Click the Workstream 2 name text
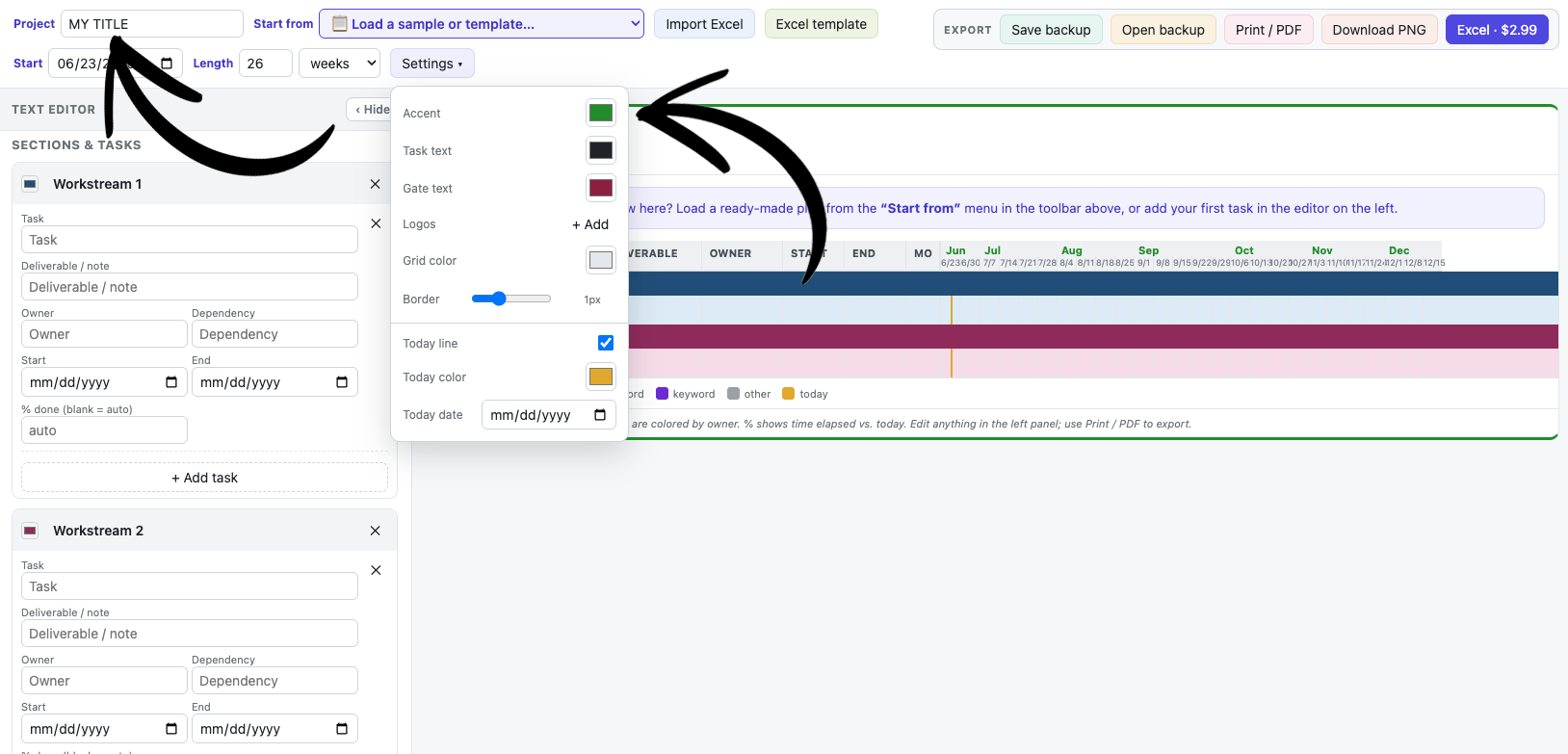 [98, 531]
